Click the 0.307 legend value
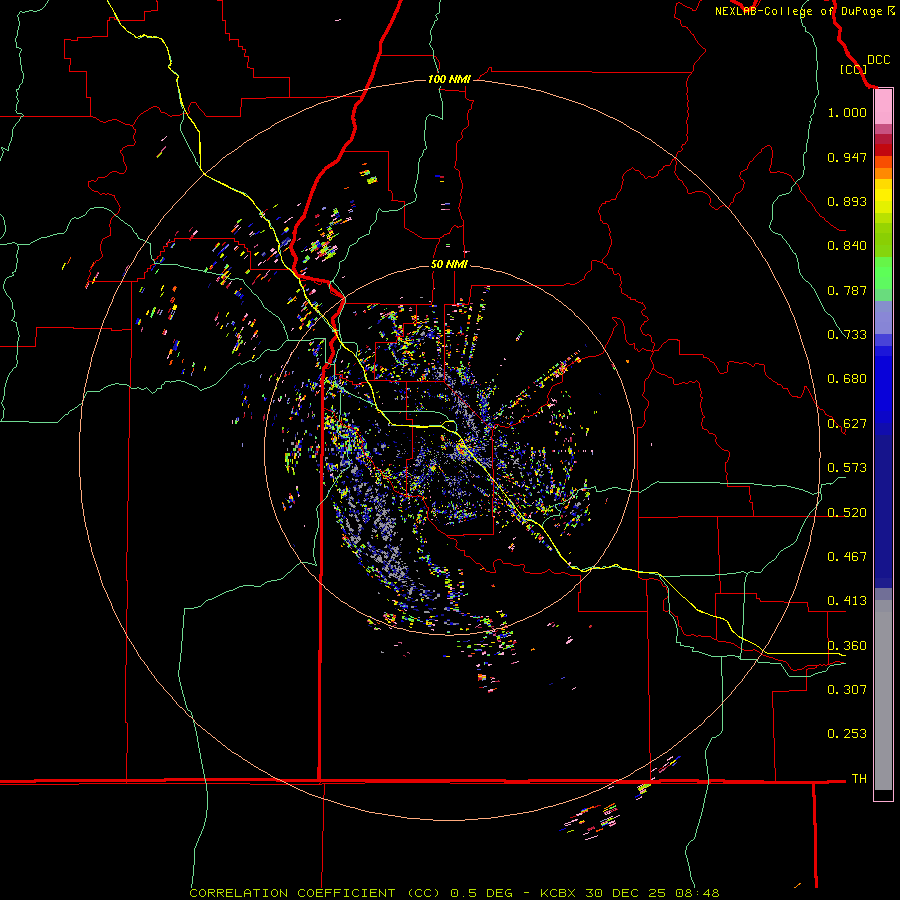900x900 pixels. point(847,690)
